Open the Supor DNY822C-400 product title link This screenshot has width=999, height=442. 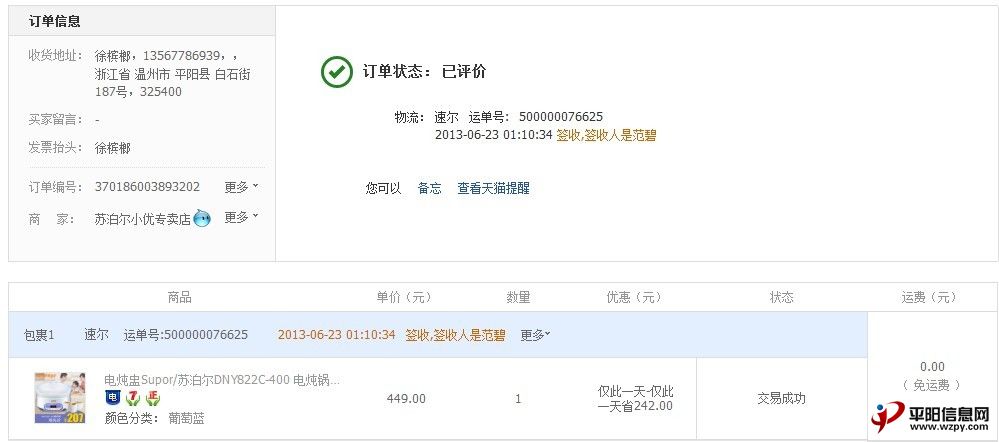coord(222,380)
